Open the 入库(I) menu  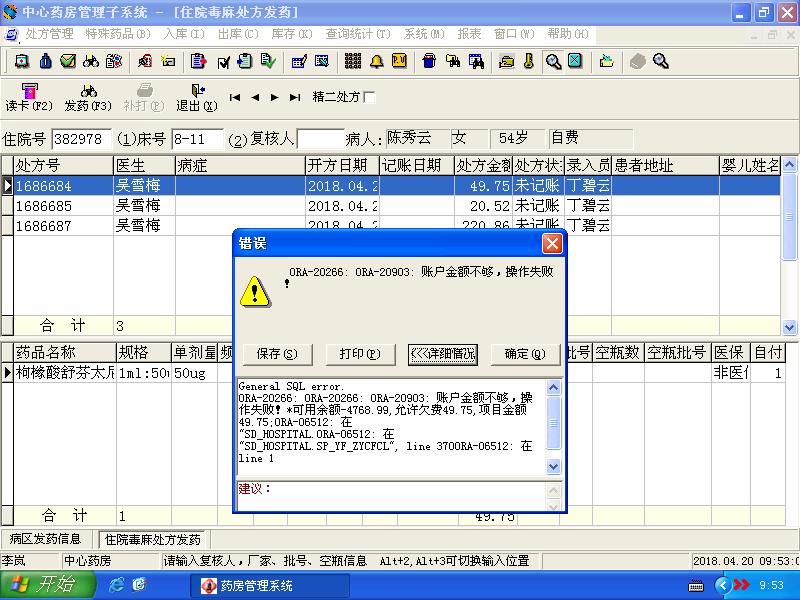(x=184, y=34)
